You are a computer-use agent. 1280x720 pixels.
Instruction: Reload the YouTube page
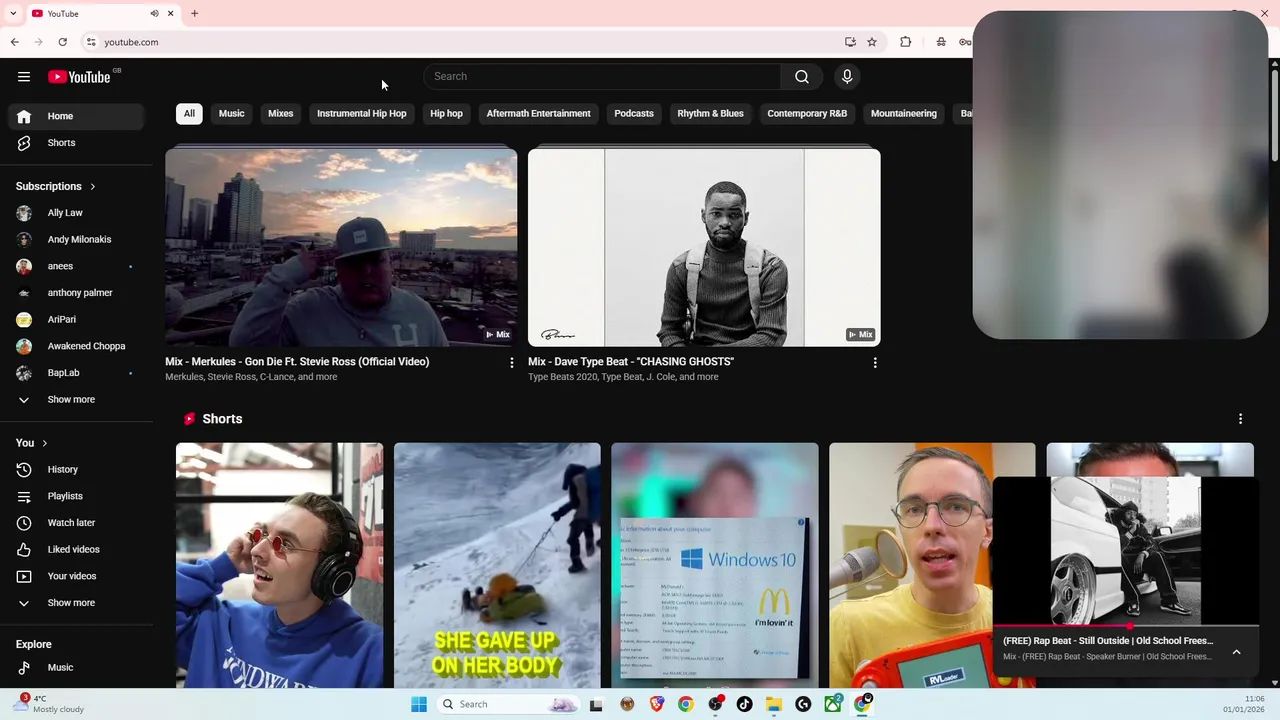[x=62, y=42]
